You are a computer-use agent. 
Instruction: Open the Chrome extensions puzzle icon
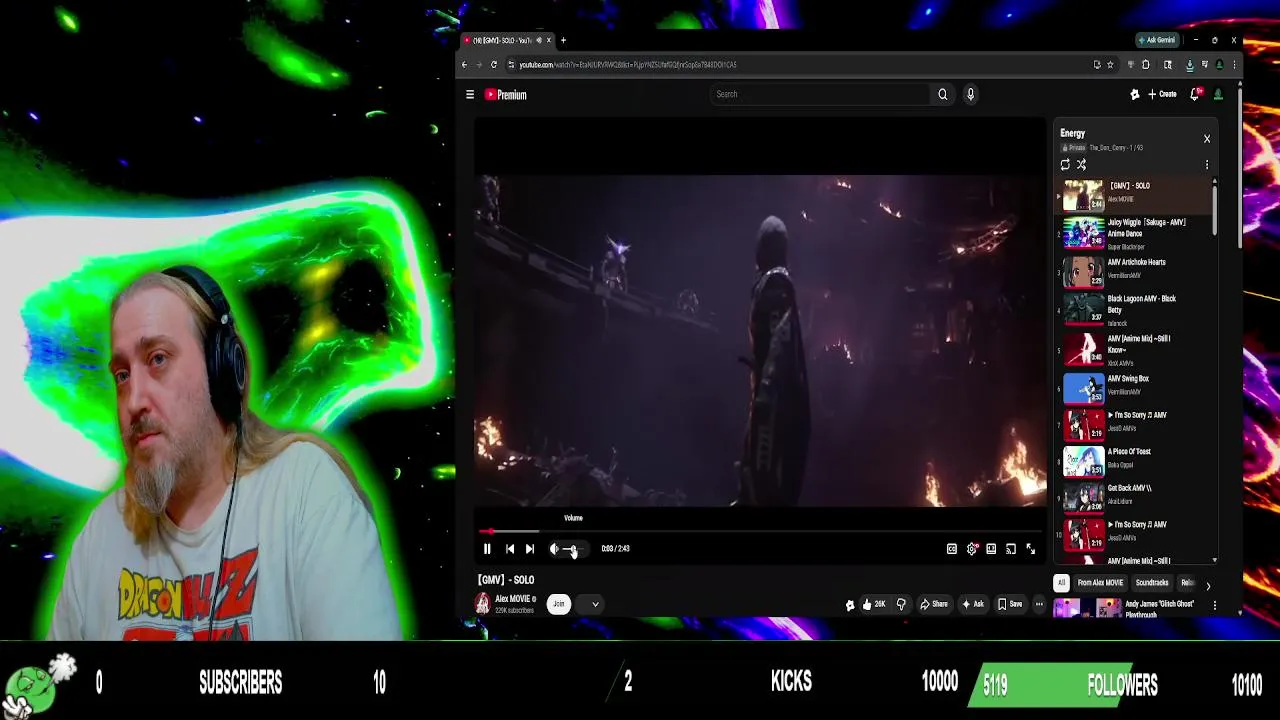pos(1146,65)
